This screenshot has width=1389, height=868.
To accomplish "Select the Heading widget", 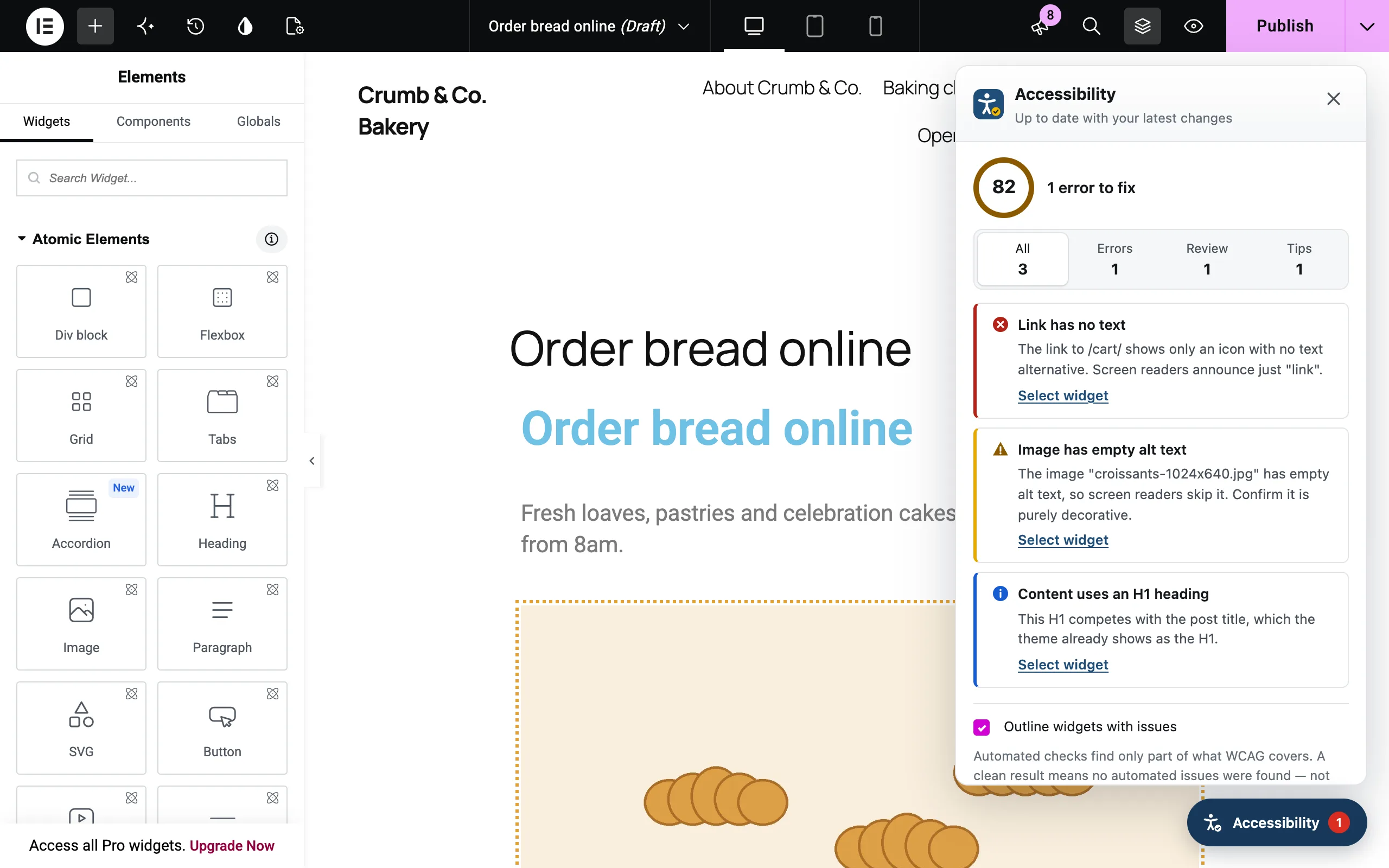I will (x=222, y=520).
